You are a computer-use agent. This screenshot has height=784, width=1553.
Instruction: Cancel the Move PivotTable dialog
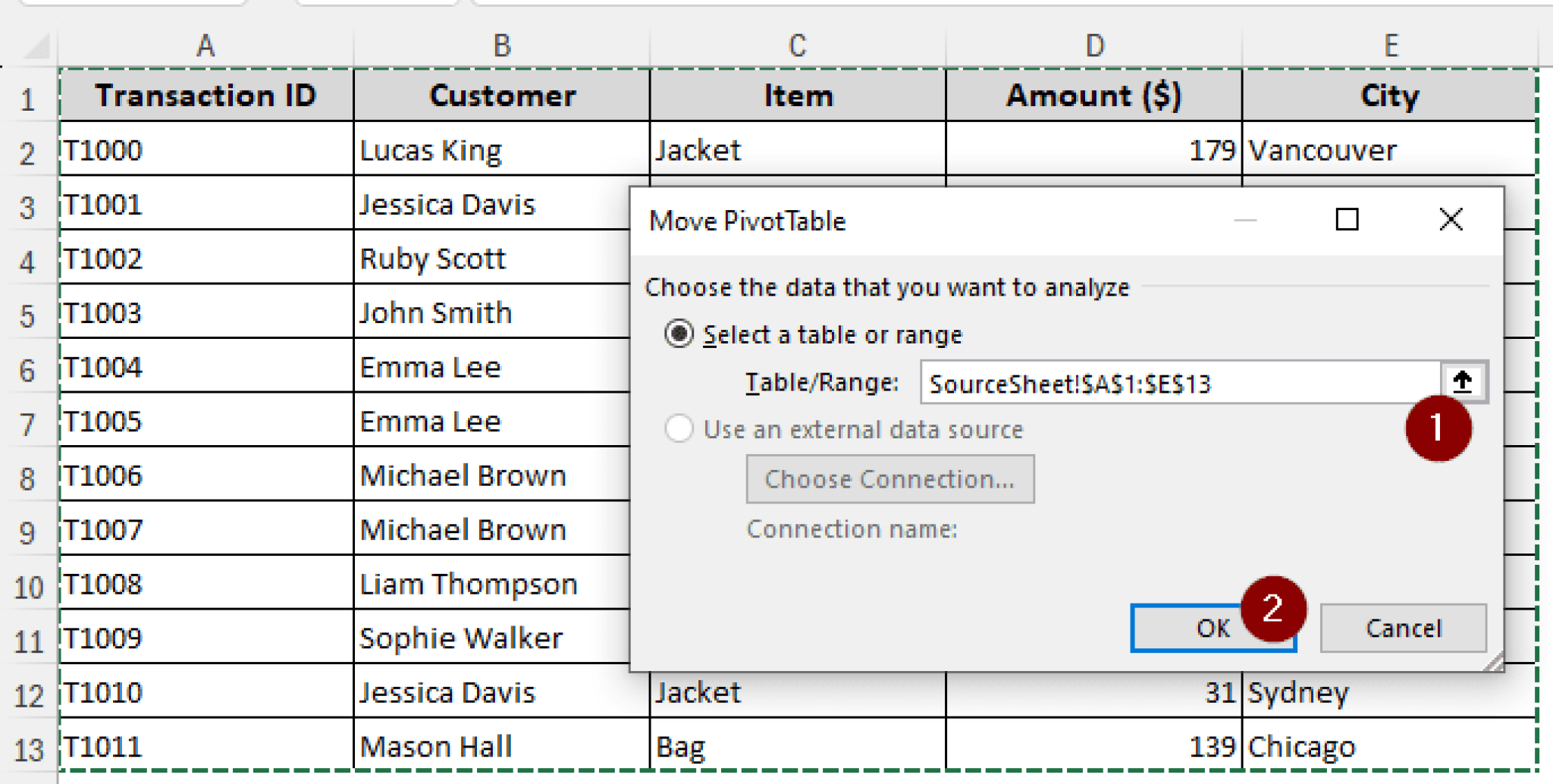click(x=1403, y=628)
